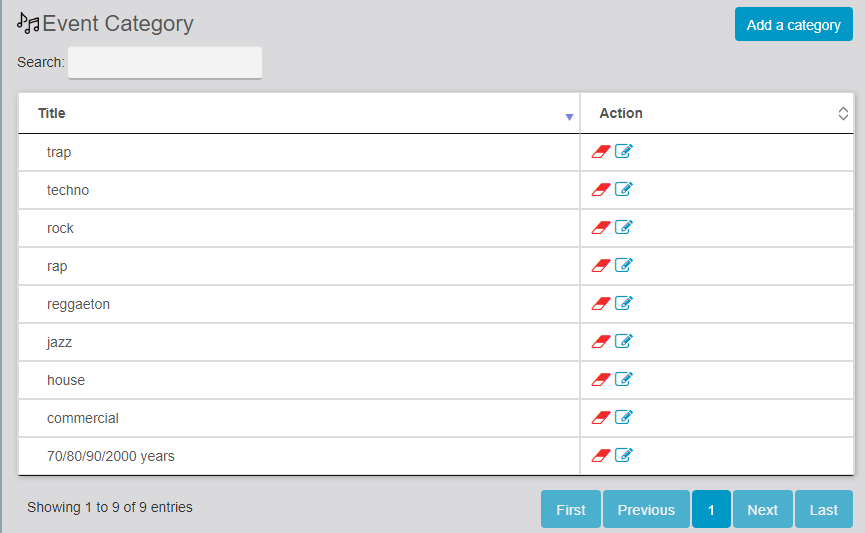Edit the commercial category
This screenshot has width=865, height=533.
click(624, 418)
